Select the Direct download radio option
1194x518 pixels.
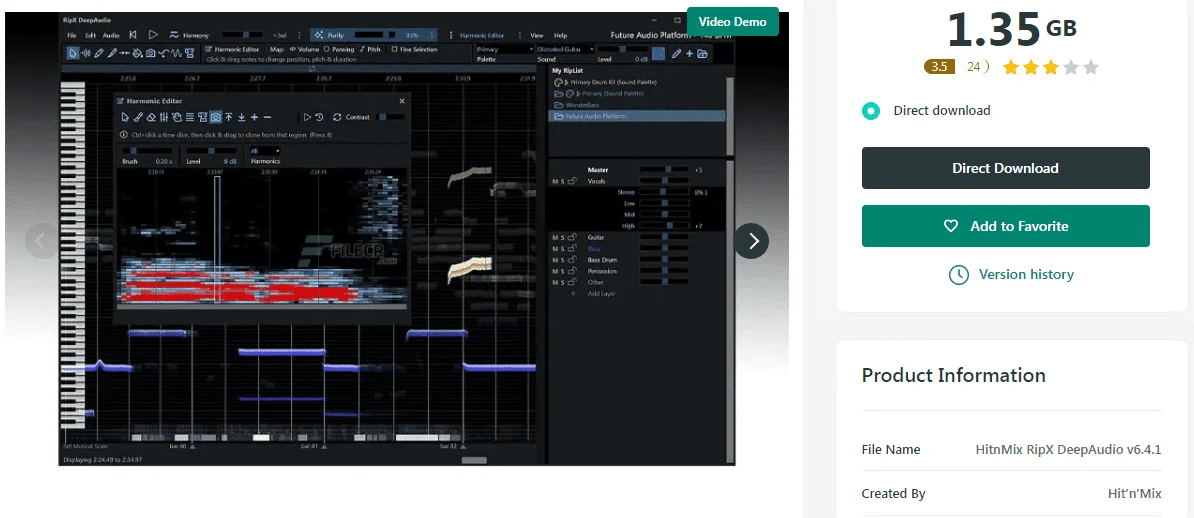pyautogui.click(x=870, y=110)
